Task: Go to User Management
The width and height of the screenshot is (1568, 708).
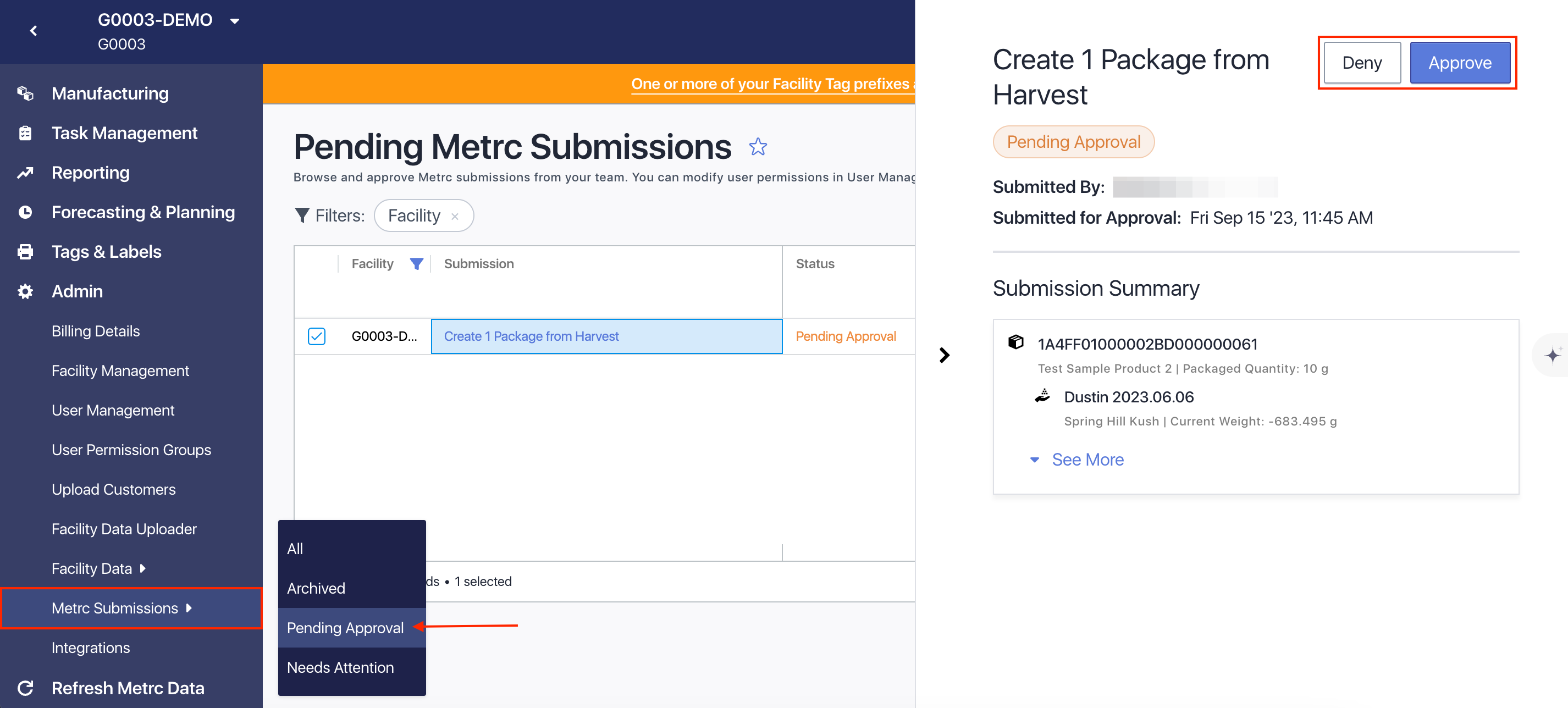Action: click(113, 410)
